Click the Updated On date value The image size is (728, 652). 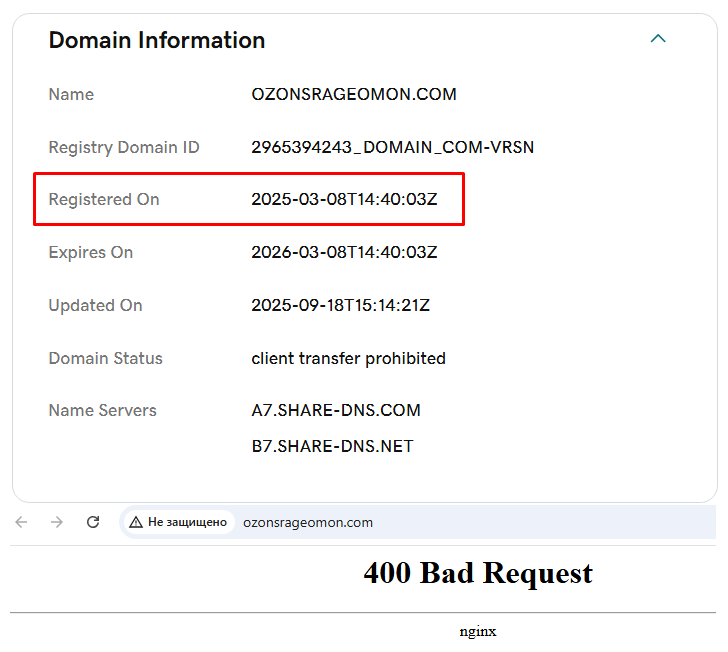pyautogui.click(x=340, y=306)
